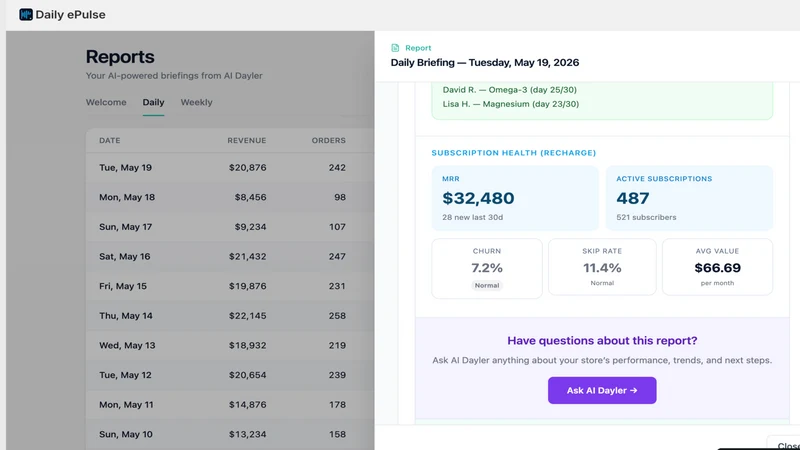Screen dimensions: 800x450
Task: Click the Avg Value $66.69 card
Action: coord(717,267)
